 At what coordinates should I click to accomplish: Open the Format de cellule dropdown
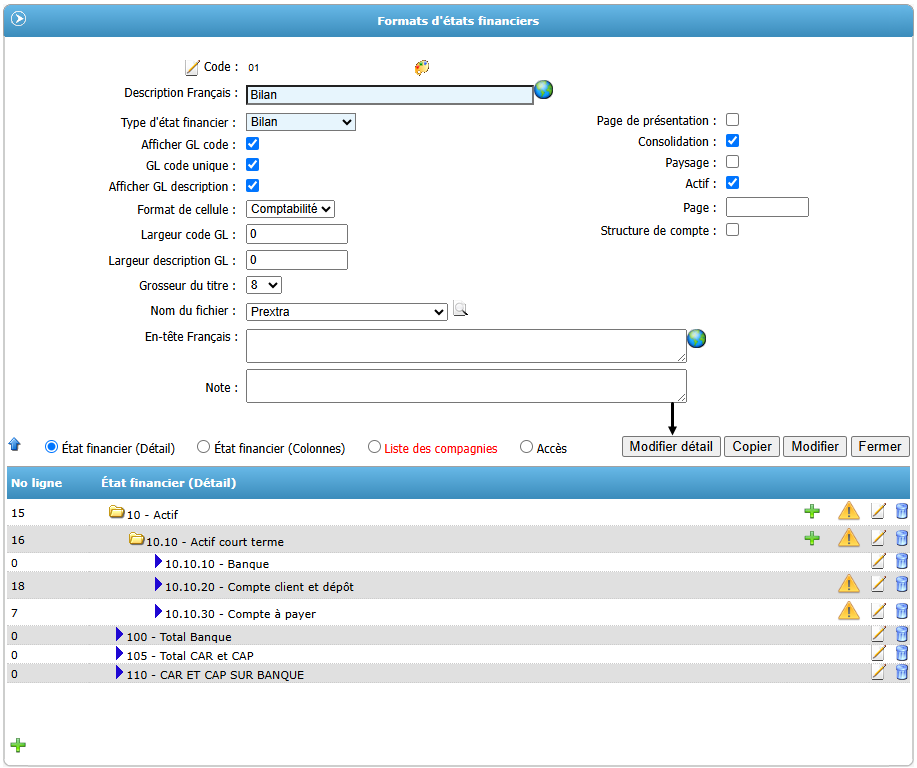[290, 209]
